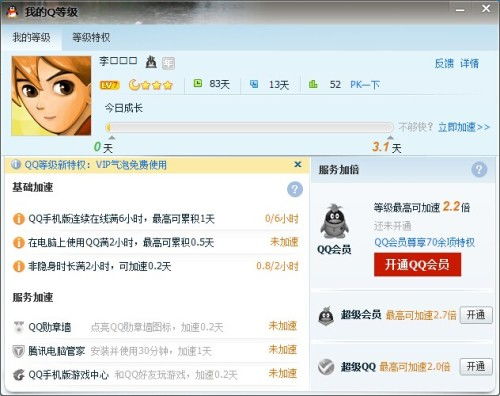Click the info icon for 在电脑上使用QQ row

pos(19,242)
